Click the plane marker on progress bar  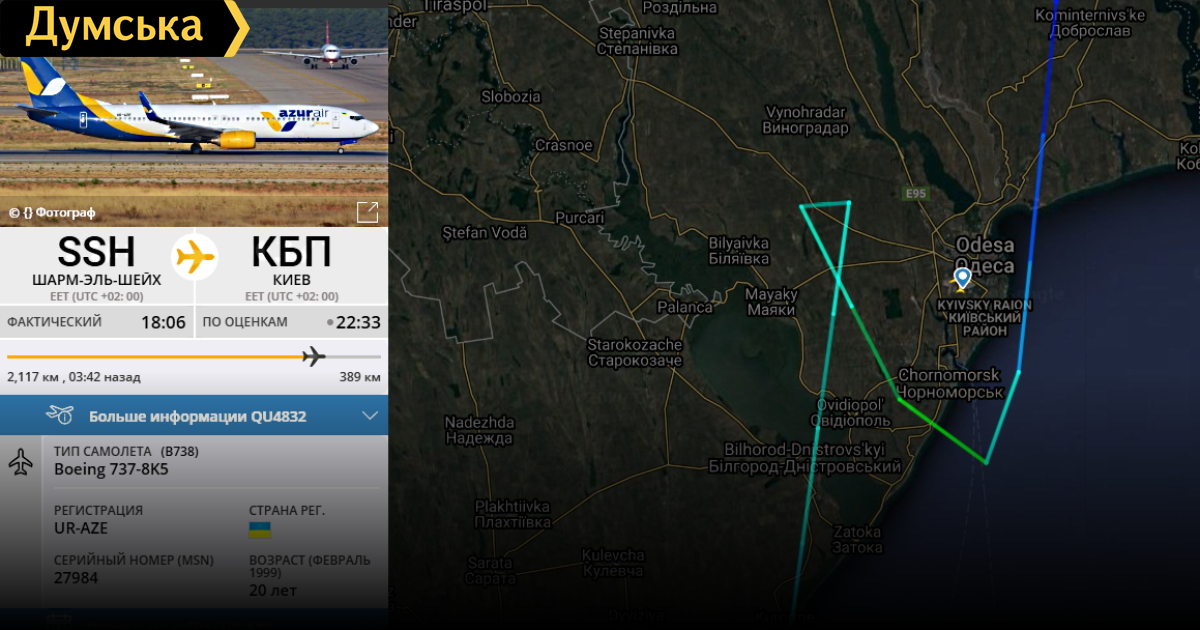(x=314, y=356)
